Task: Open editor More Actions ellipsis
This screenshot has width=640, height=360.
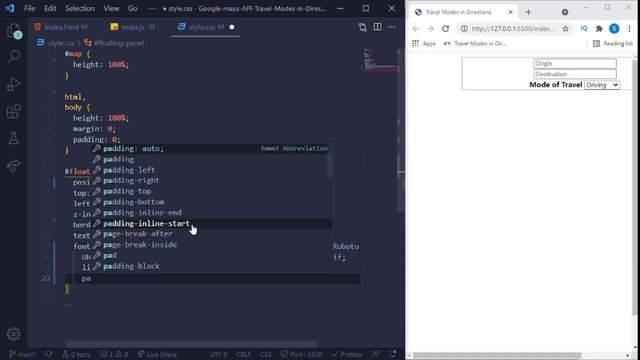Action: coord(392,27)
